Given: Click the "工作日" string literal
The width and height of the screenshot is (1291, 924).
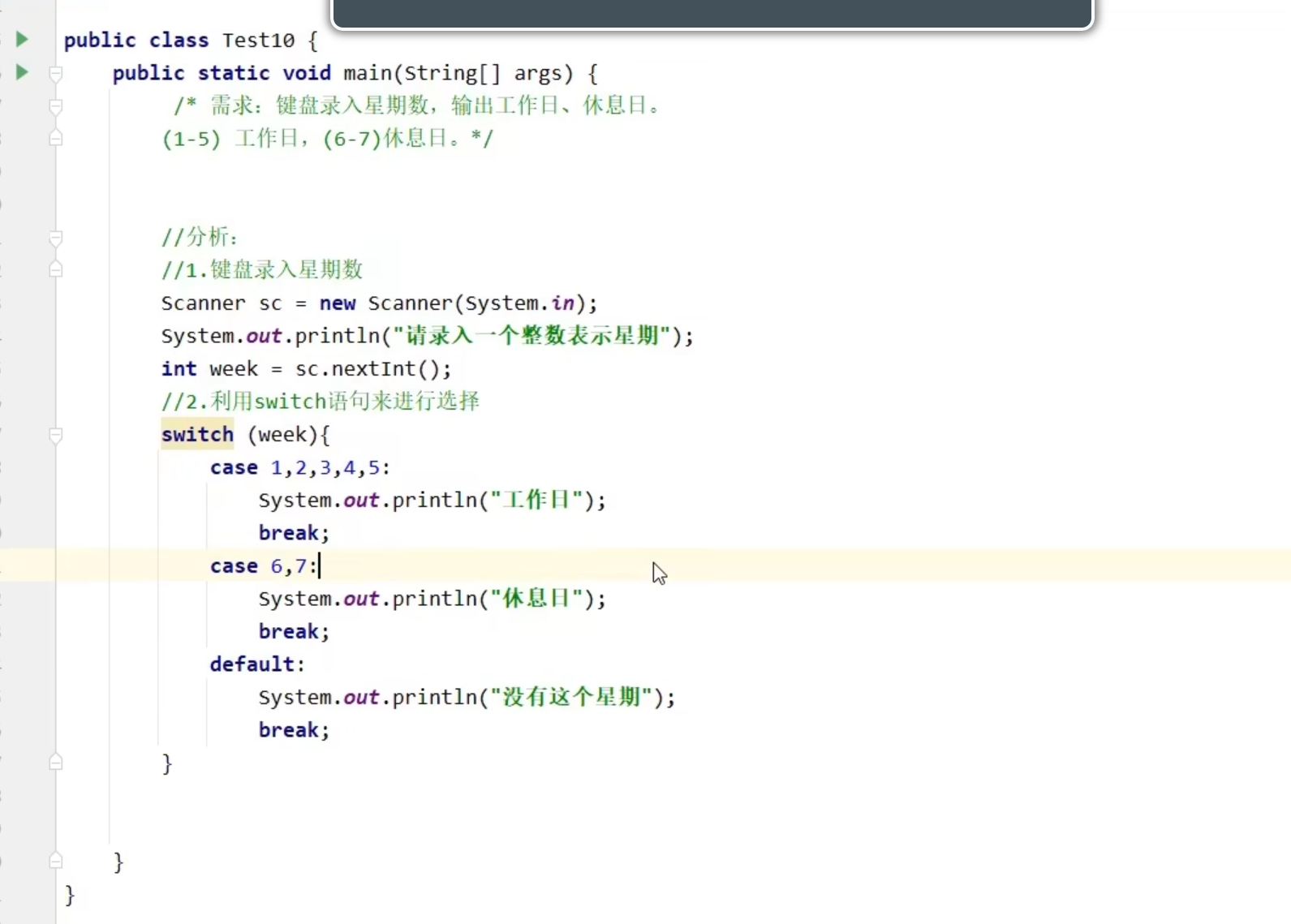Looking at the screenshot, I should tap(536, 500).
